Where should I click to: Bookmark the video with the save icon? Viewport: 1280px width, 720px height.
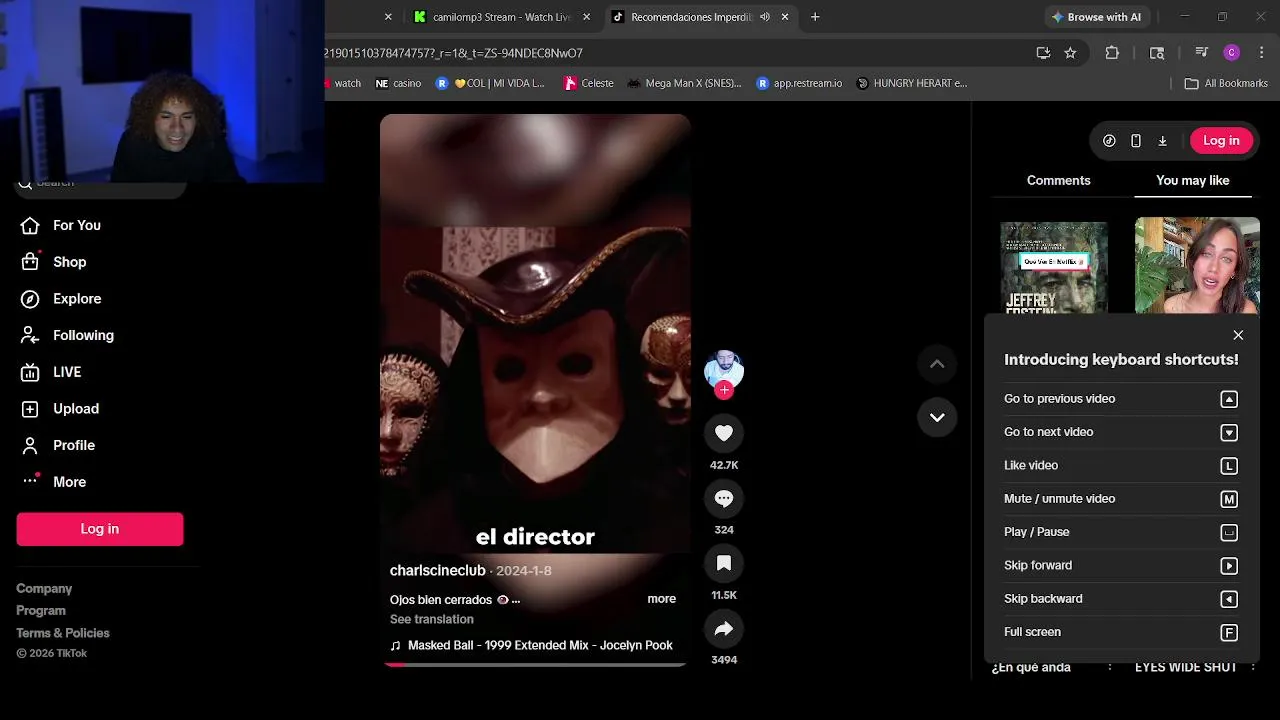724,563
